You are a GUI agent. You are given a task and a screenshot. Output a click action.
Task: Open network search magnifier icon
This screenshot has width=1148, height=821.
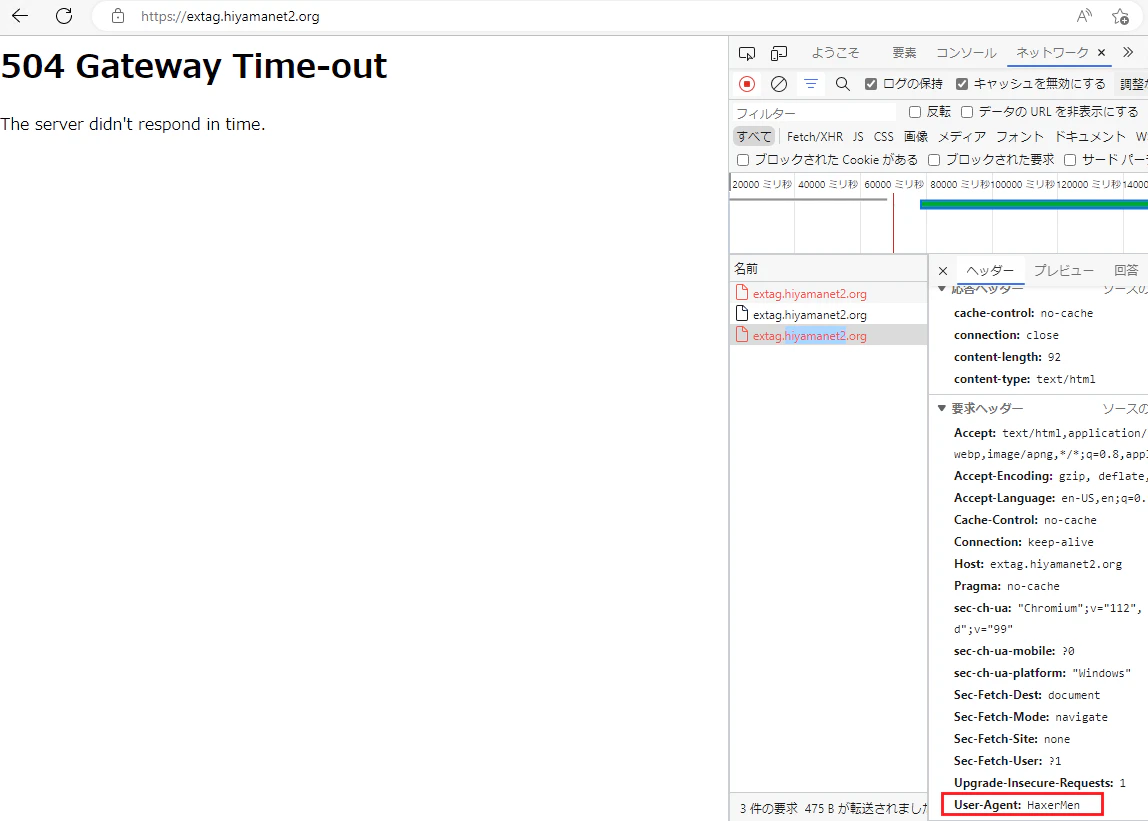pyautogui.click(x=843, y=84)
